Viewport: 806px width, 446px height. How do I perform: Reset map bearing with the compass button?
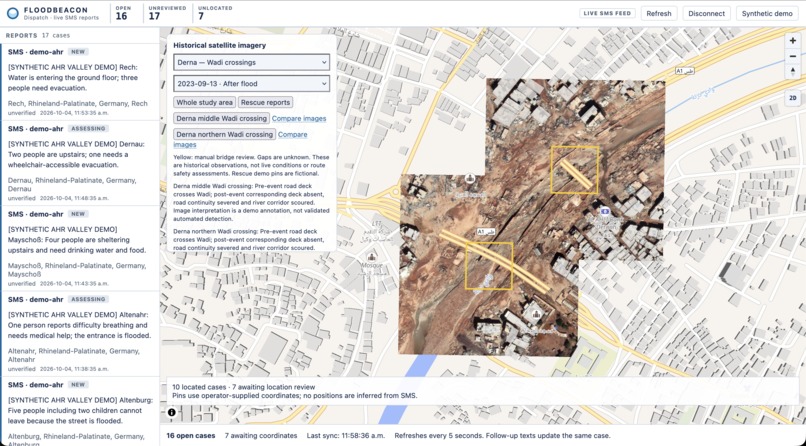pyautogui.click(x=793, y=71)
